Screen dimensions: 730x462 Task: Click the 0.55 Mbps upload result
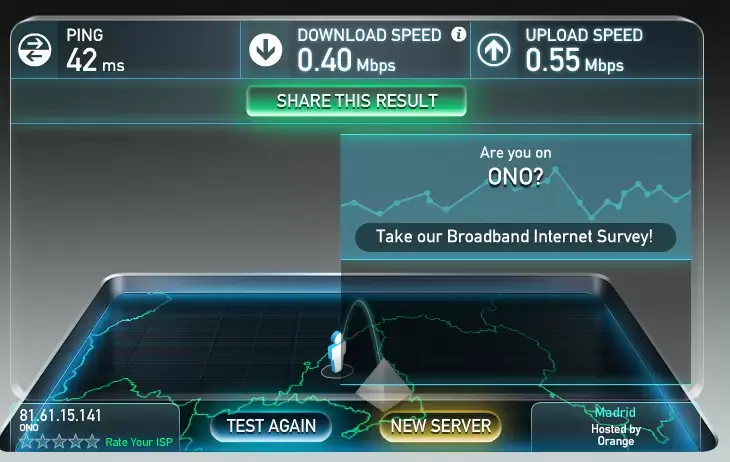pos(575,61)
